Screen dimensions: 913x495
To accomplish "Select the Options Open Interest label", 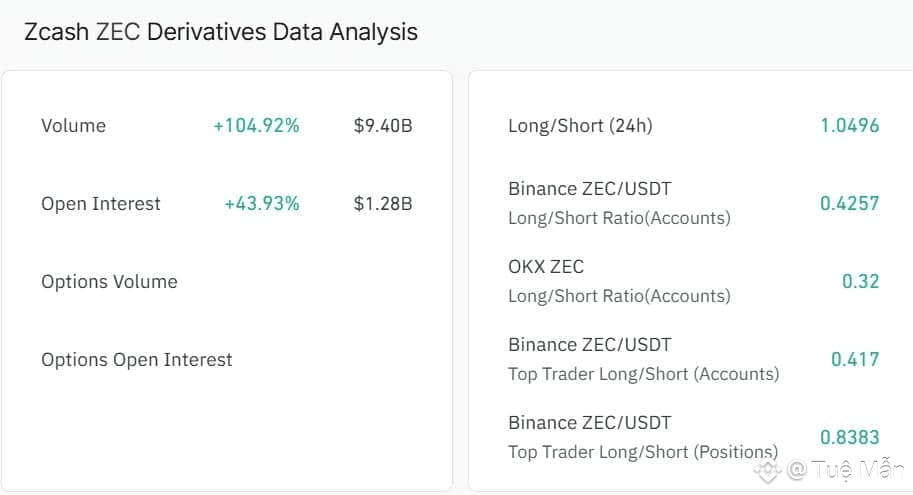I will point(137,360).
